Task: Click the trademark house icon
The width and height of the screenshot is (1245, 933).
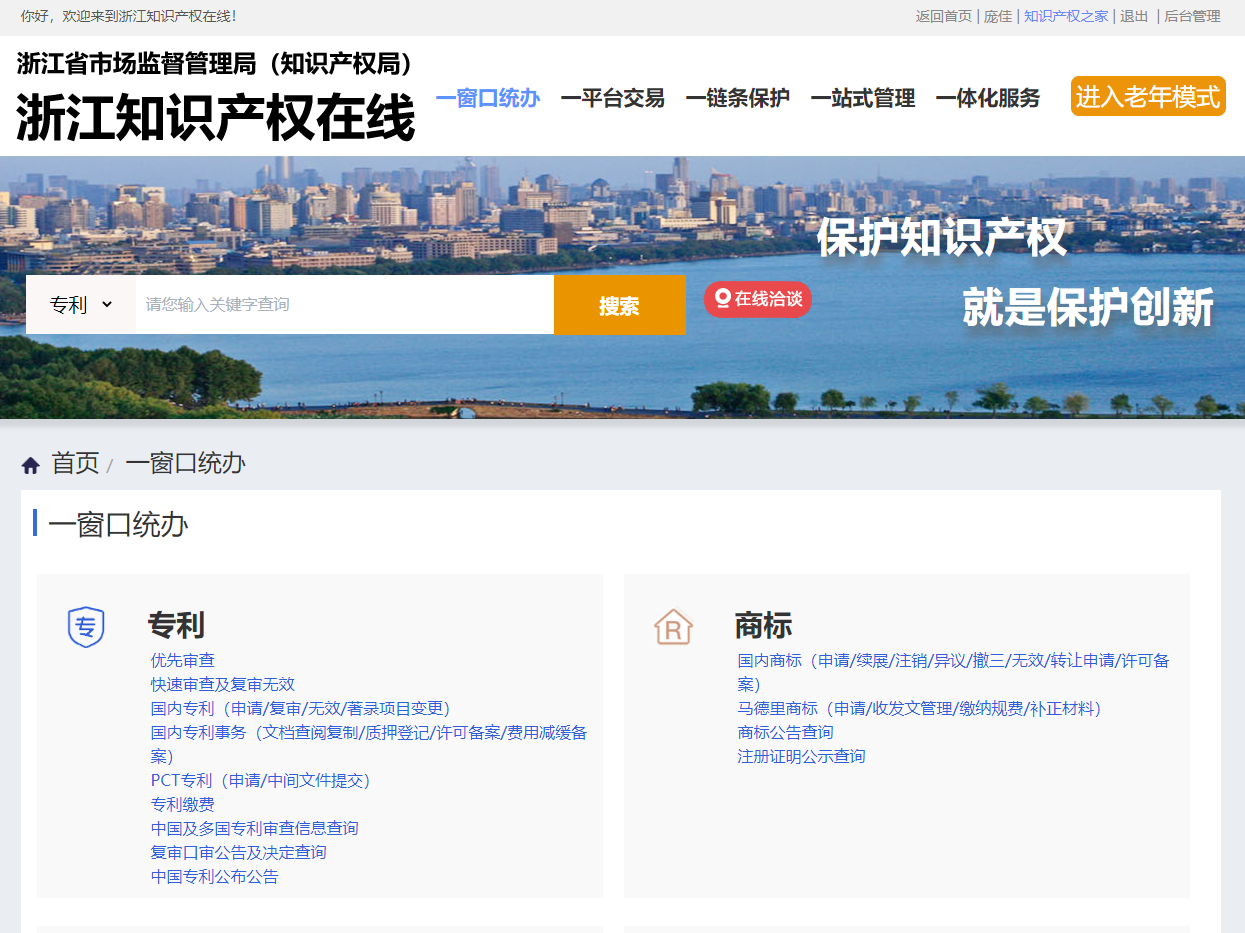Action: click(673, 627)
